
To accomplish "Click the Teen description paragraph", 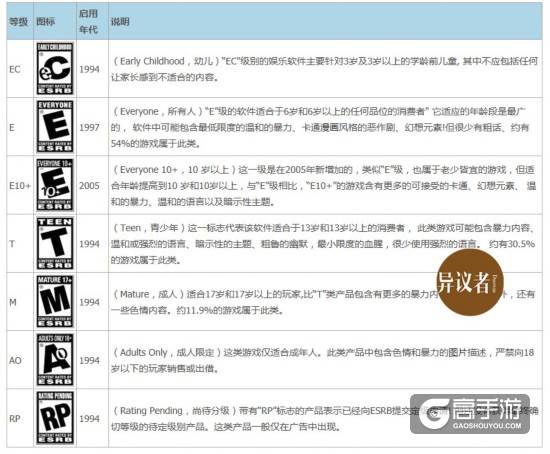I will (323, 244).
